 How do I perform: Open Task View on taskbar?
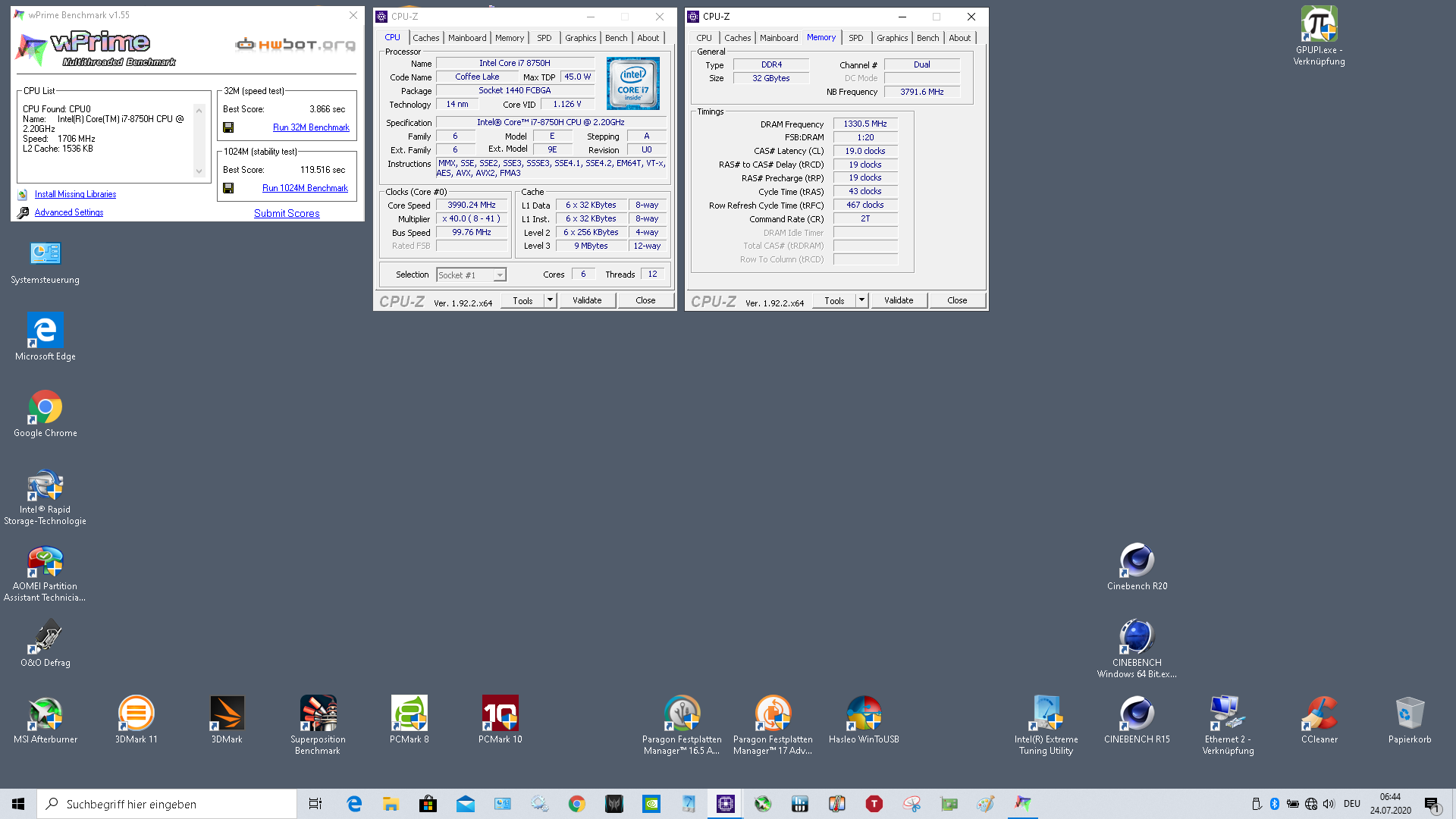pyautogui.click(x=315, y=804)
